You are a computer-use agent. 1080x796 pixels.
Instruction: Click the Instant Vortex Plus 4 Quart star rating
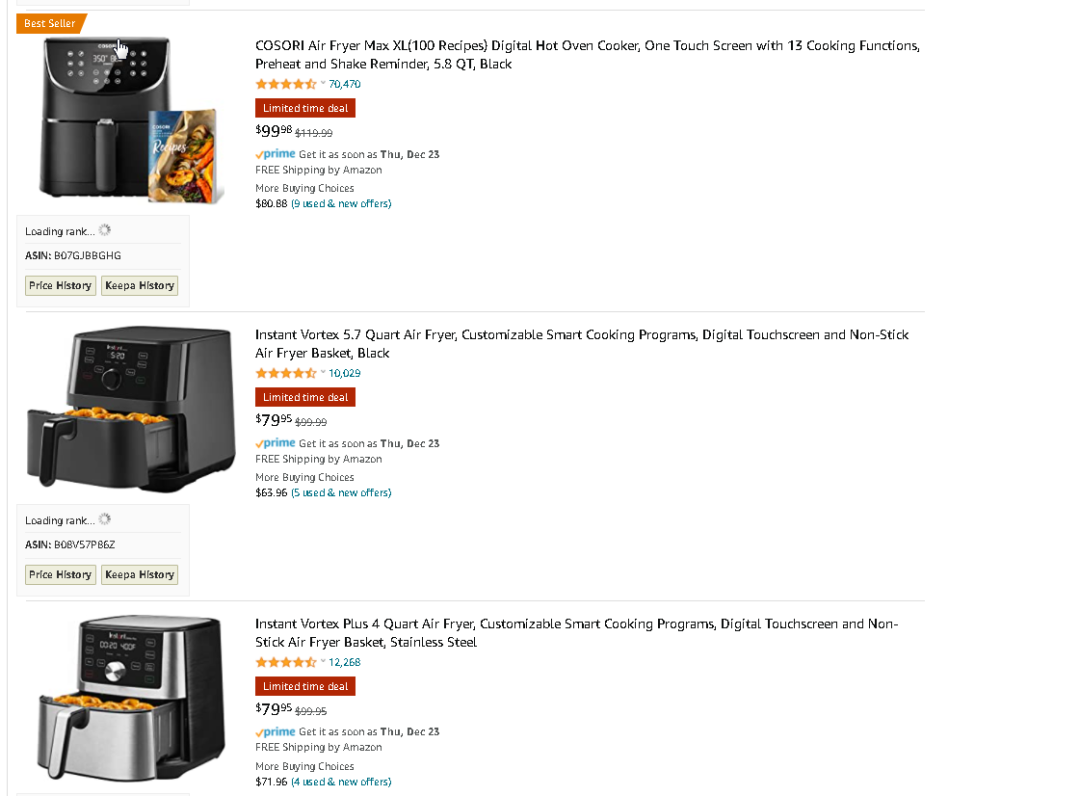coord(286,662)
